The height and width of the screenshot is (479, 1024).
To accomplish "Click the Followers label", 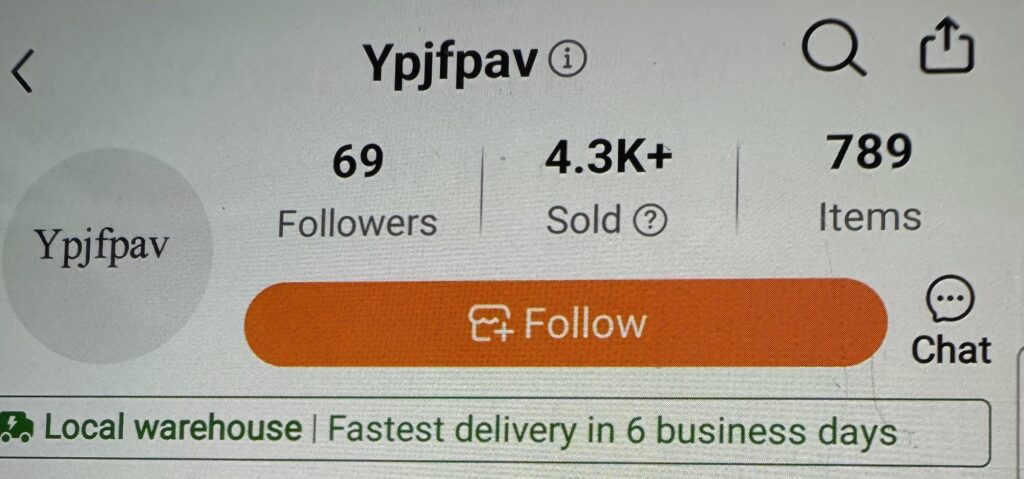I will click(357, 223).
